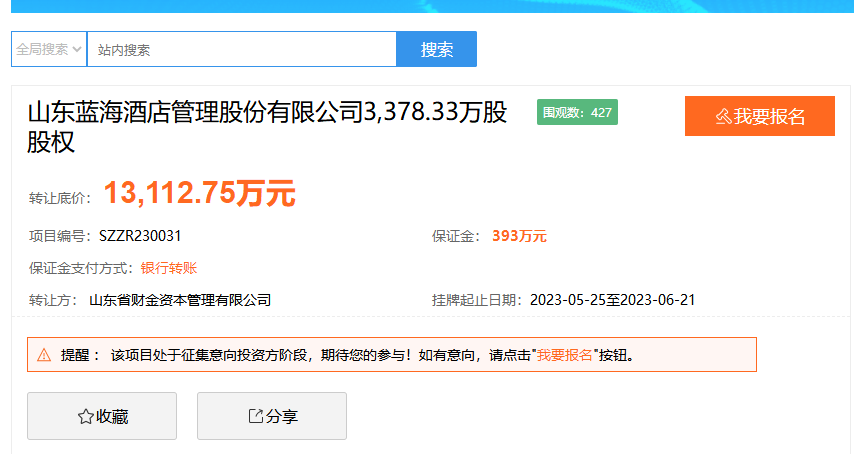Click the orange 我要报名 button
This screenshot has height=454, width=854.
pyautogui.click(x=760, y=116)
